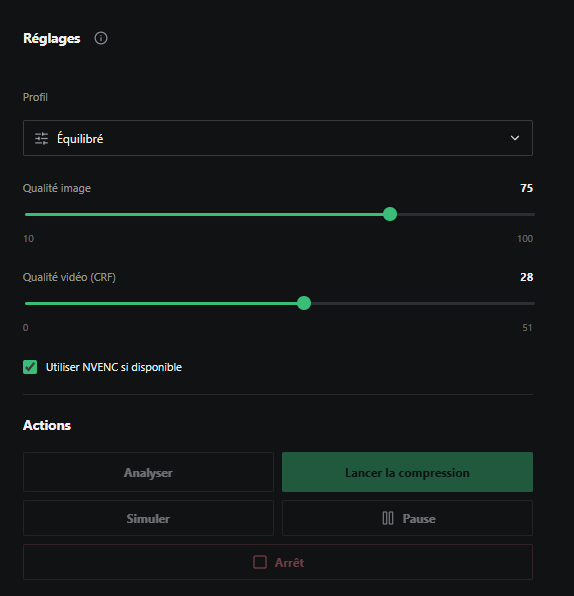Stop processing with the Arrêt button
This screenshot has height=596, width=574.
[x=278, y=562]
